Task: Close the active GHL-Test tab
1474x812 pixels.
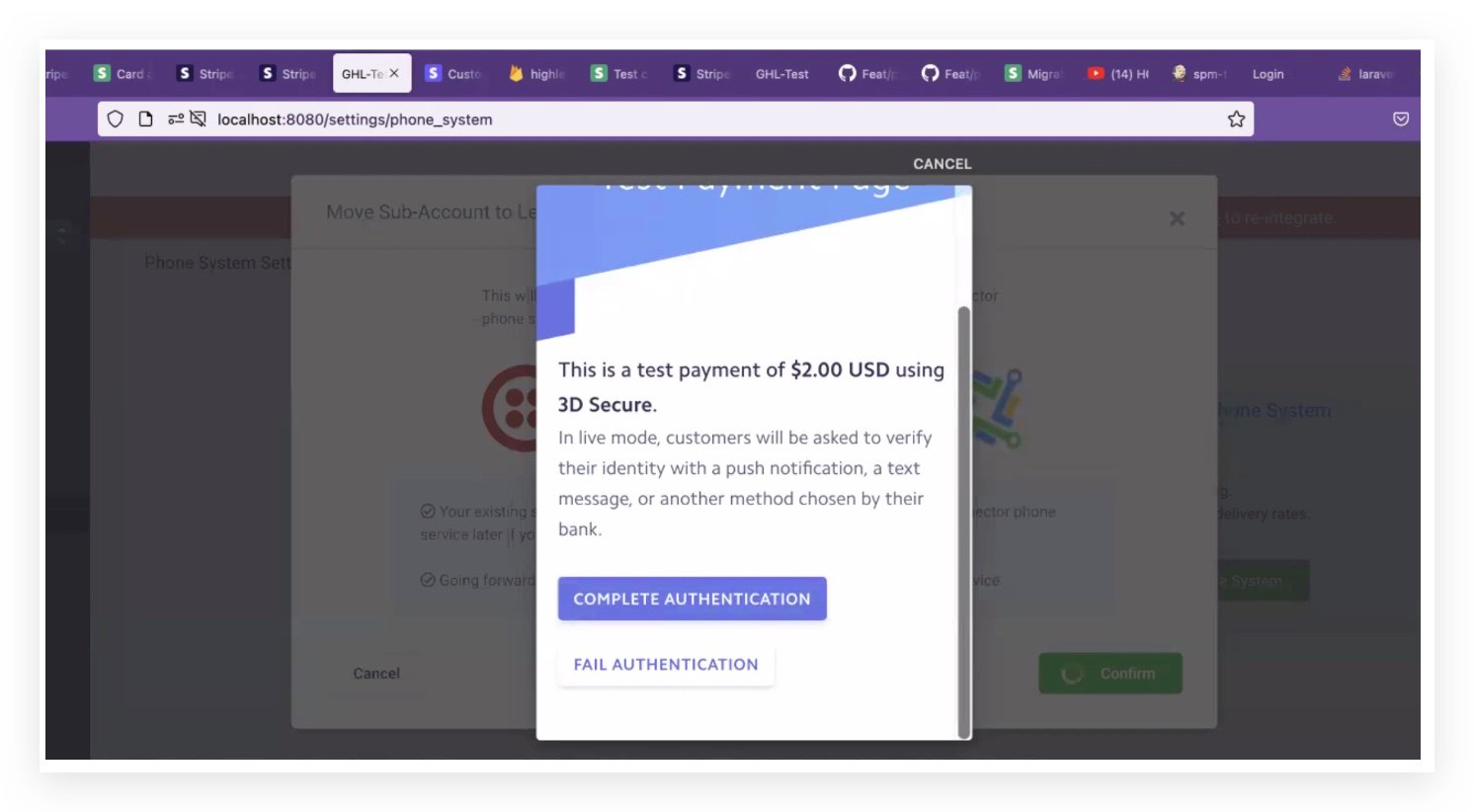Action: coord(394,73)
